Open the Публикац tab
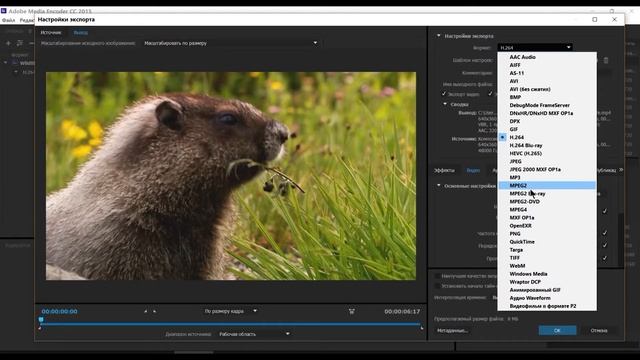The height and width of the screenshot is (360, 640). (x=606, y=170)
